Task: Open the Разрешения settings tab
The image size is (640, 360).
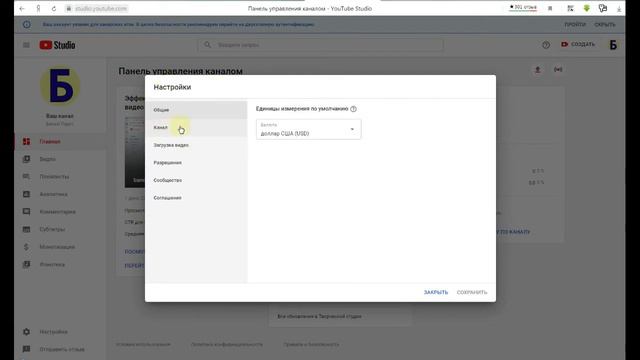Action: (x=196, y=163)
